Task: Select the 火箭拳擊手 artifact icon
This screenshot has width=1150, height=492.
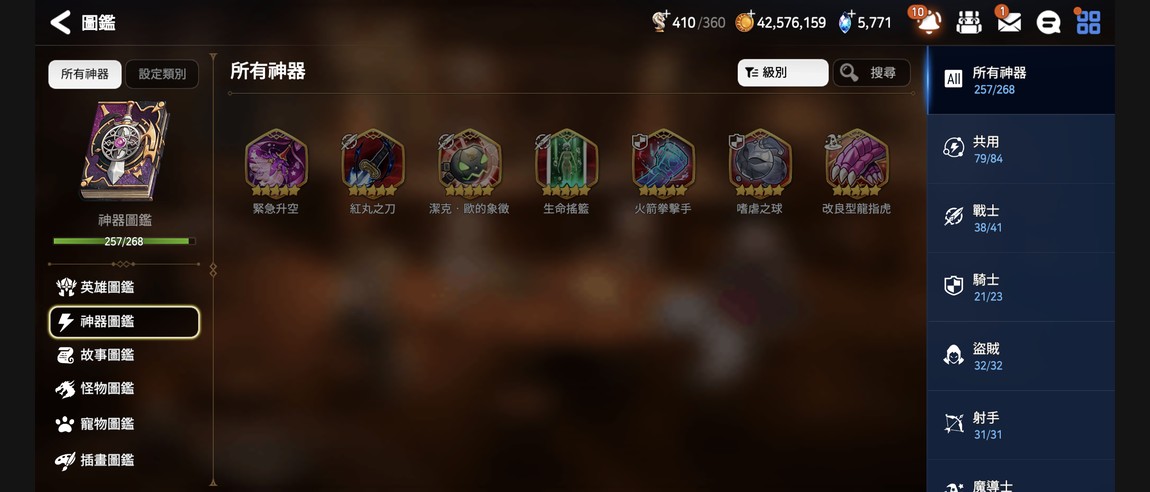Action: click(x=663, y=163)
